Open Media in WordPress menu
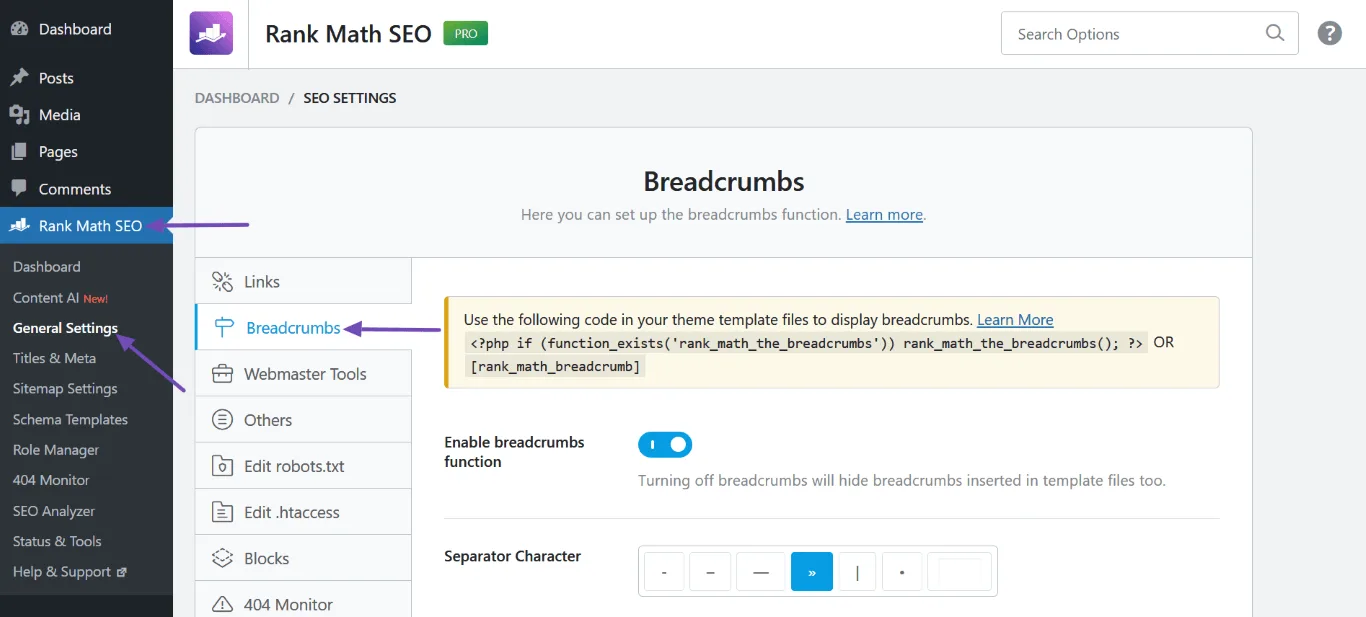 (x=86, y=115)
